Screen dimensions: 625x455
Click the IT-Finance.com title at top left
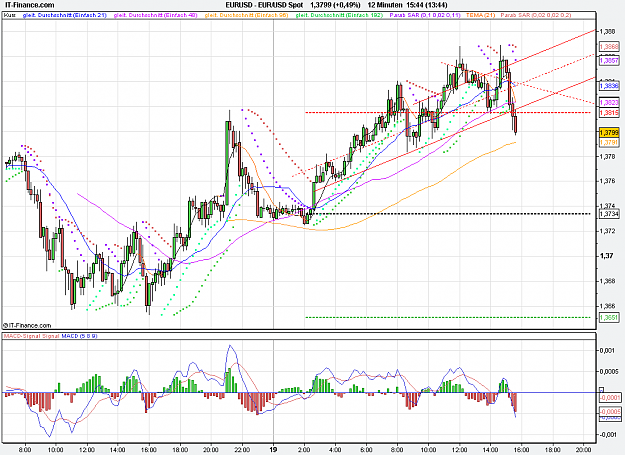click(x=29, y=5)
